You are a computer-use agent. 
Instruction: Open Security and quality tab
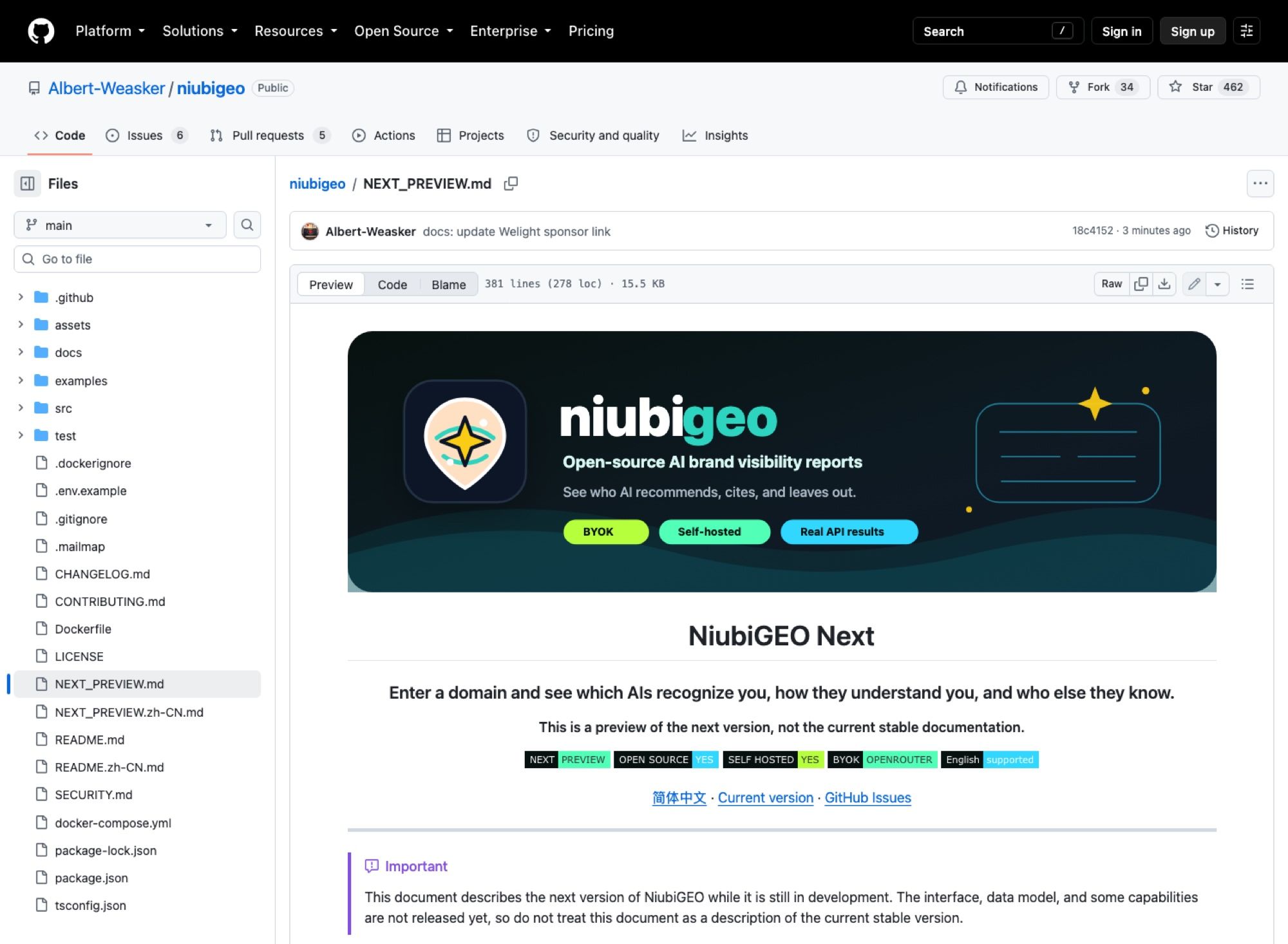click(593, 135)
